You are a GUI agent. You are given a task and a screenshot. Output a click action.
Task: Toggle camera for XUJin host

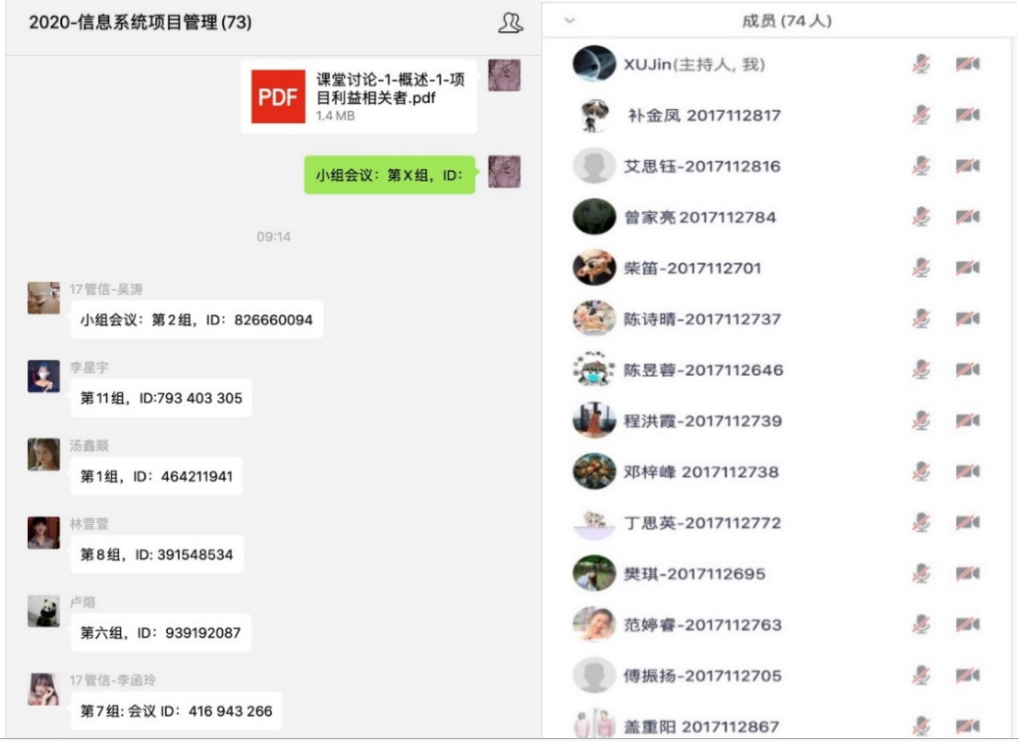tap(968, 64)
